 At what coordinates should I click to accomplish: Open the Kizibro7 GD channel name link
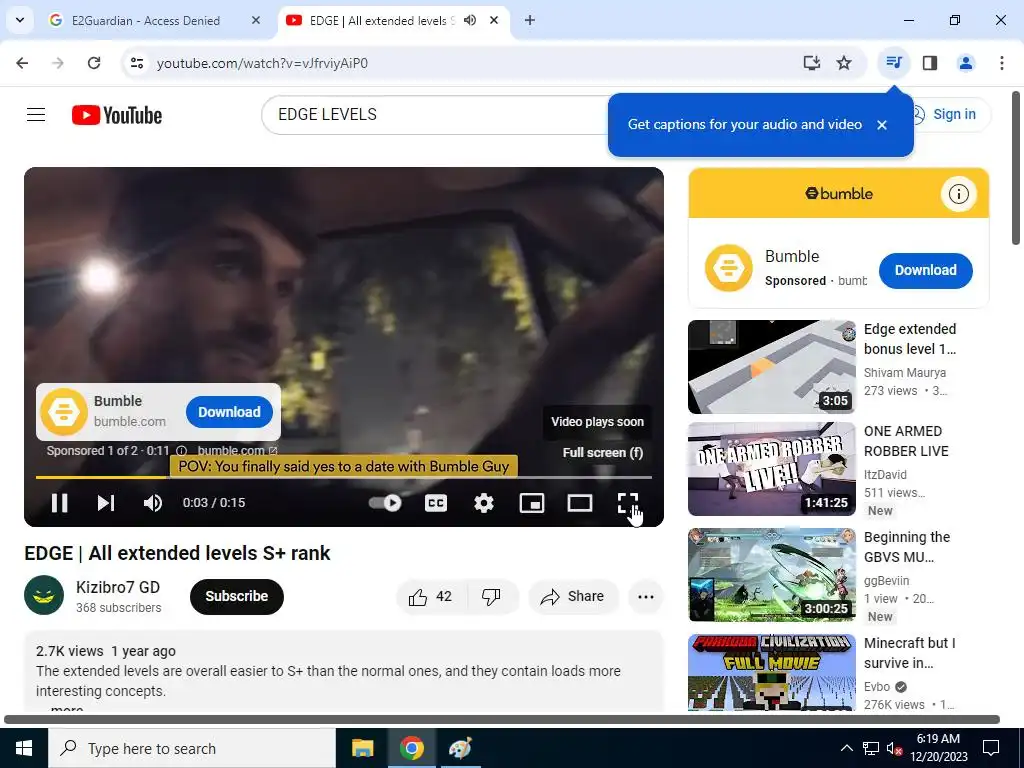(118, 587)
